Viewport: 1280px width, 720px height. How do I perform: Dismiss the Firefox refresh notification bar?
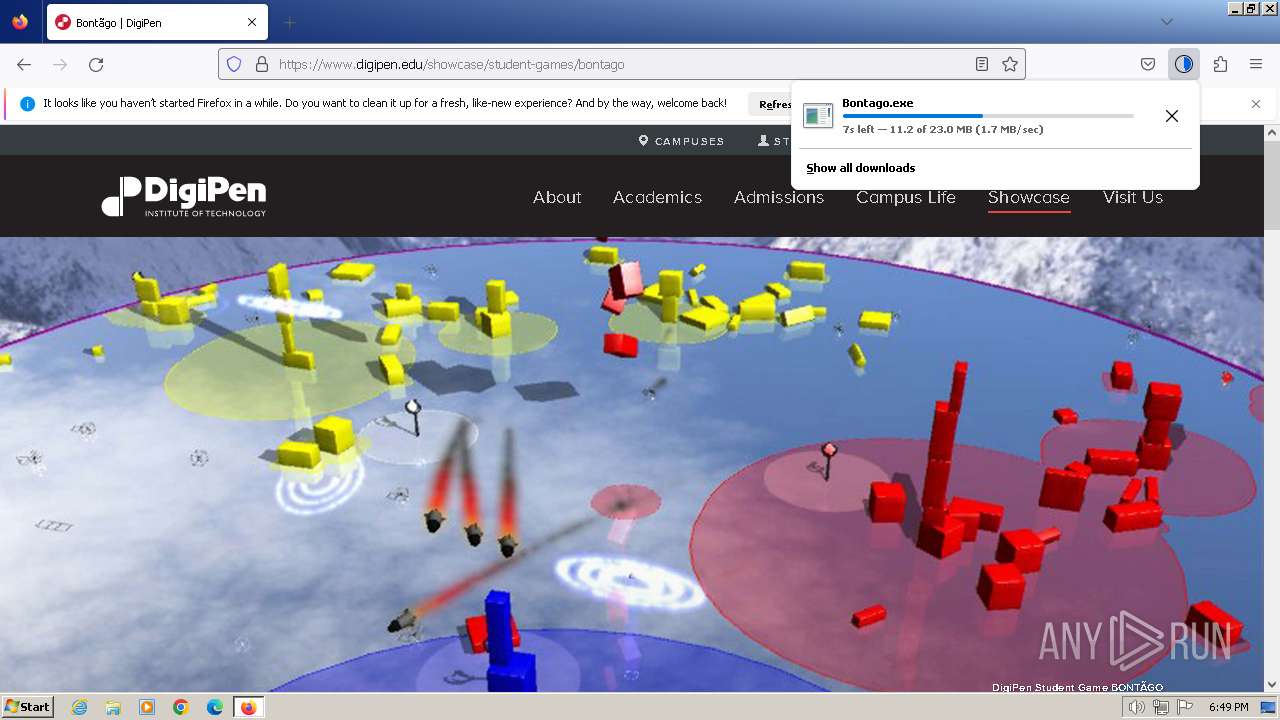[x=1256, y=104]
